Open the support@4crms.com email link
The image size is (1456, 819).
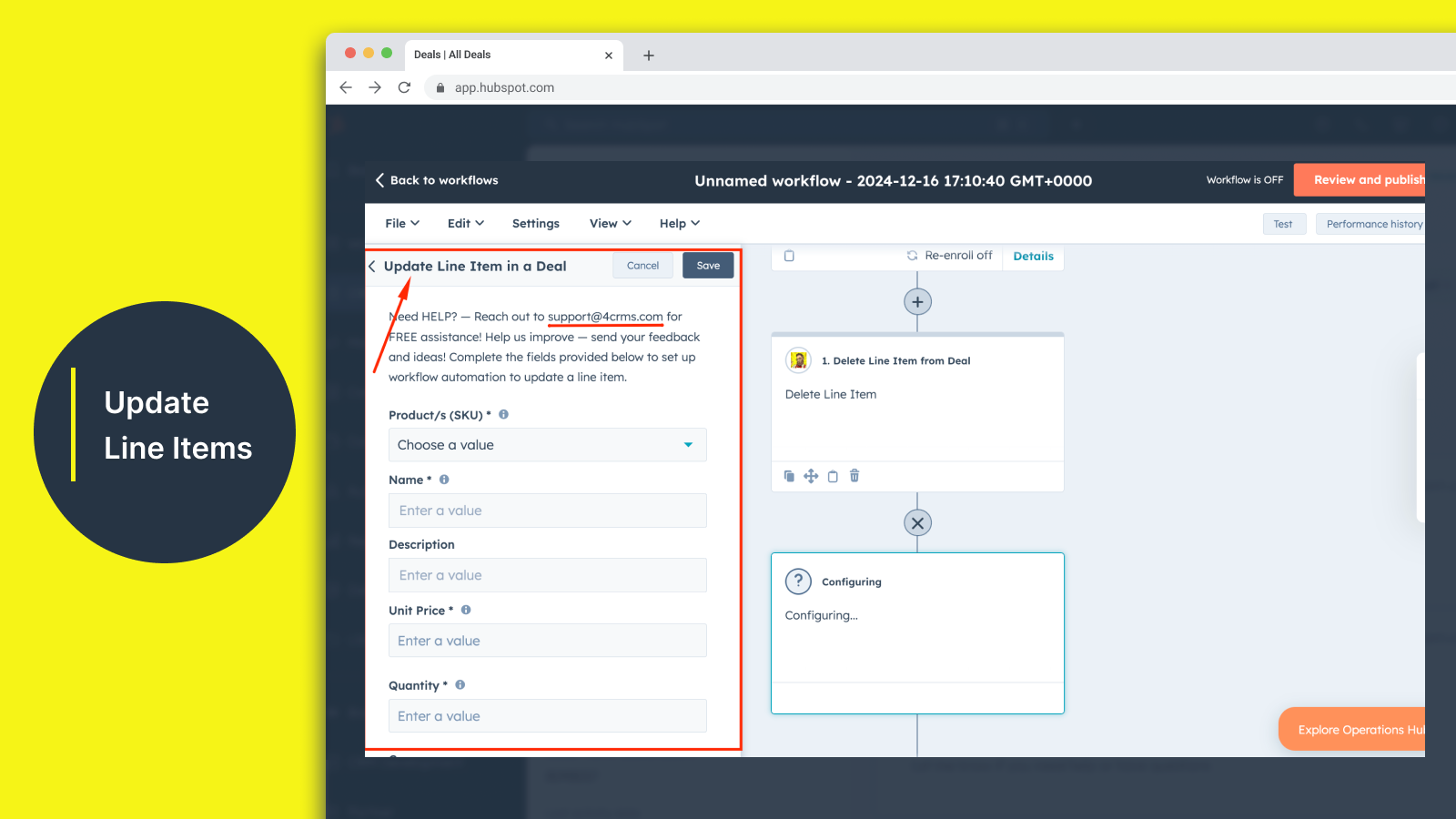[x=605, y=317]
